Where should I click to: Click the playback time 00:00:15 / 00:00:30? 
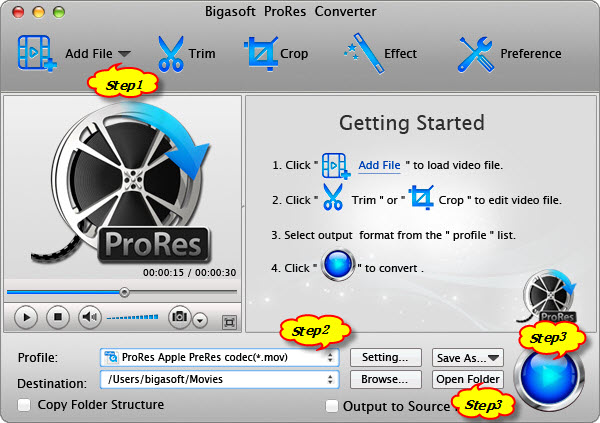coord(189,273)
